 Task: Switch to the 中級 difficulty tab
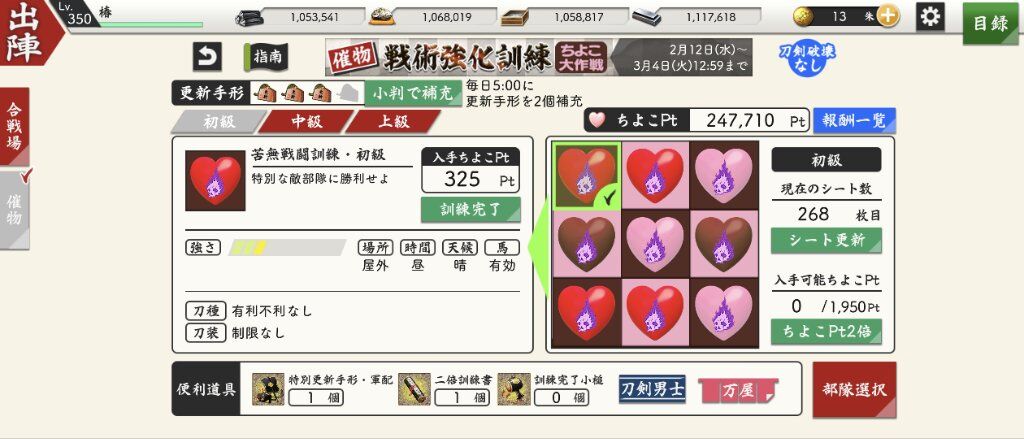pos(306,122)
